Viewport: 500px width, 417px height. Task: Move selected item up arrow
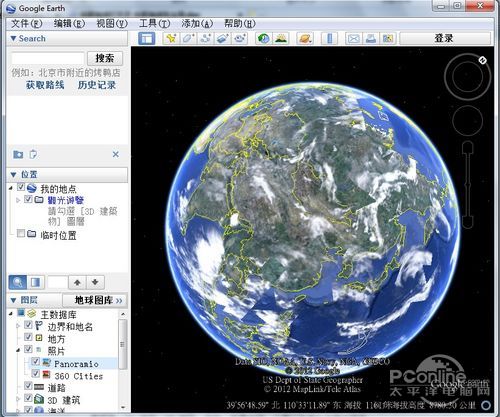pos(77,282)
